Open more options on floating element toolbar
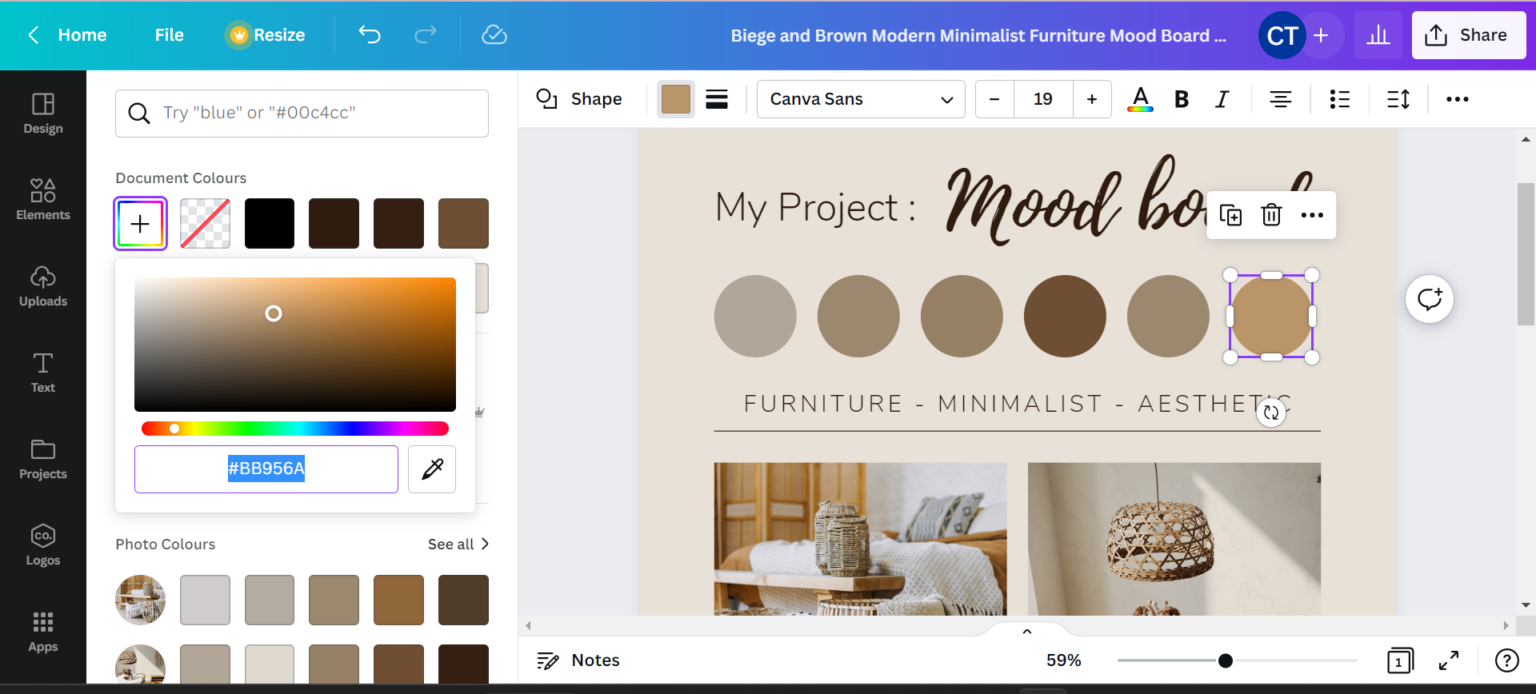Viewport: 1536px width, 694px height. pyautogui.click(x=1312, y=215)
